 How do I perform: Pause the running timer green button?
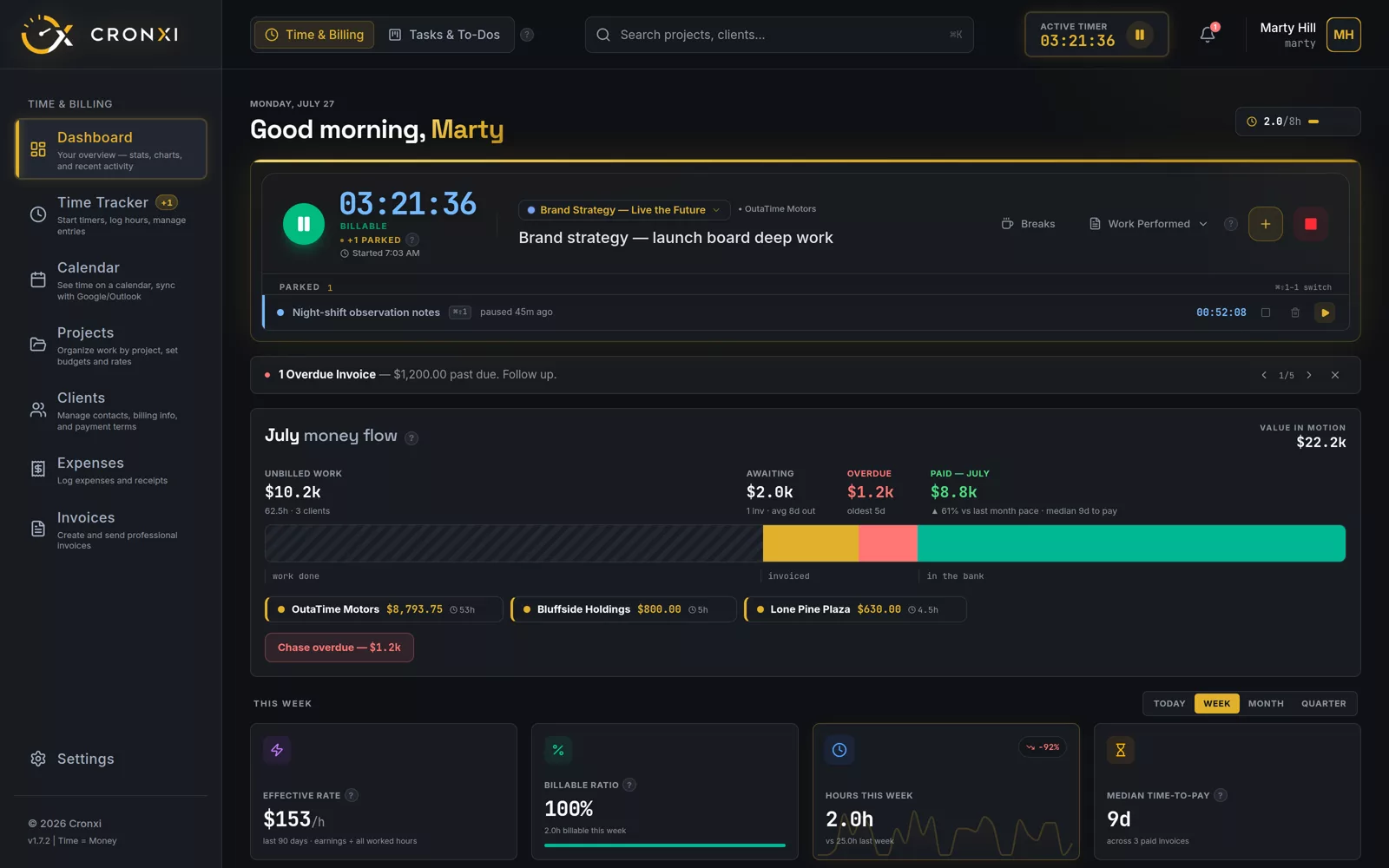click(304, 224)
